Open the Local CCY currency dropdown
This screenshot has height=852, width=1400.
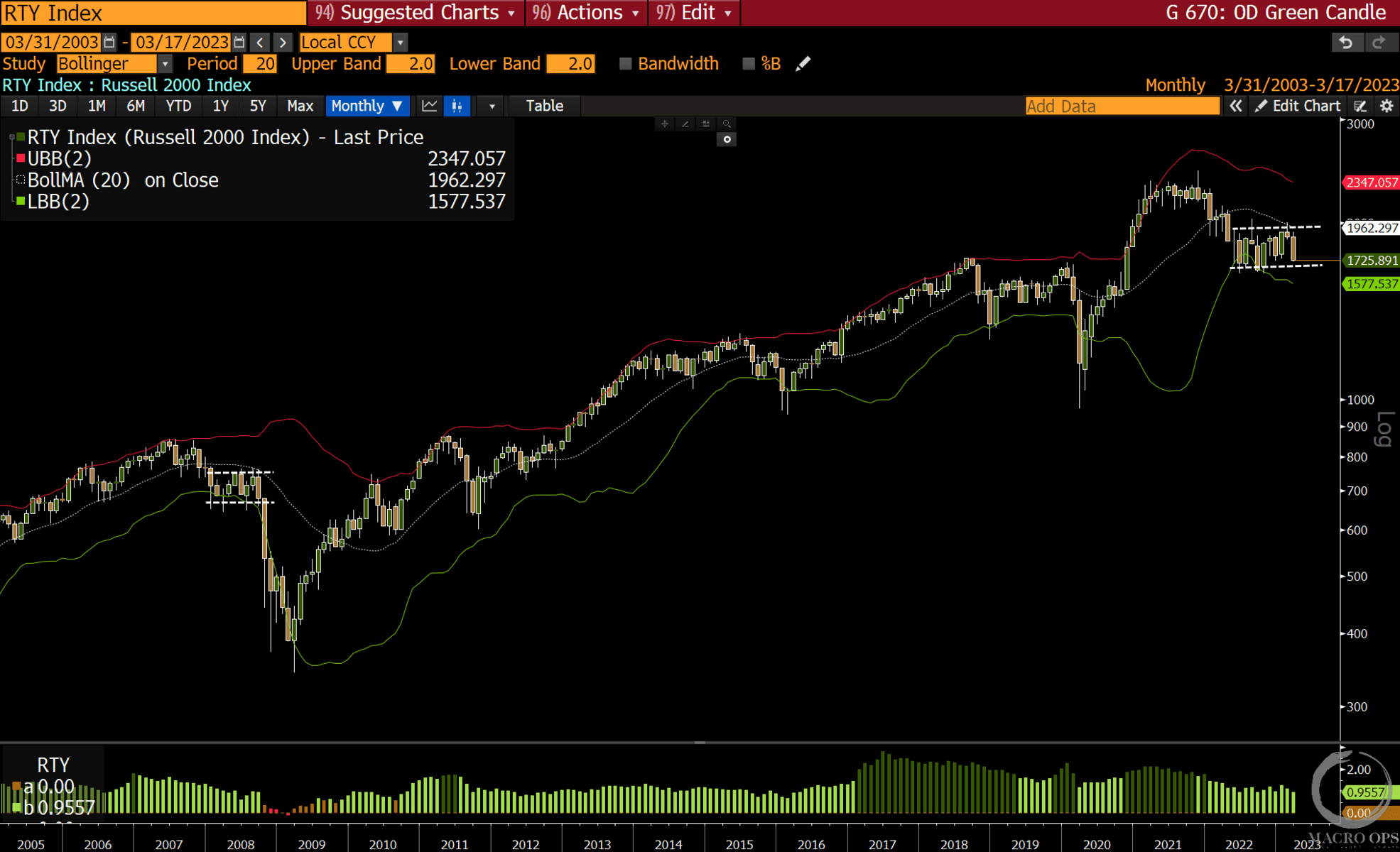[401, 43]
